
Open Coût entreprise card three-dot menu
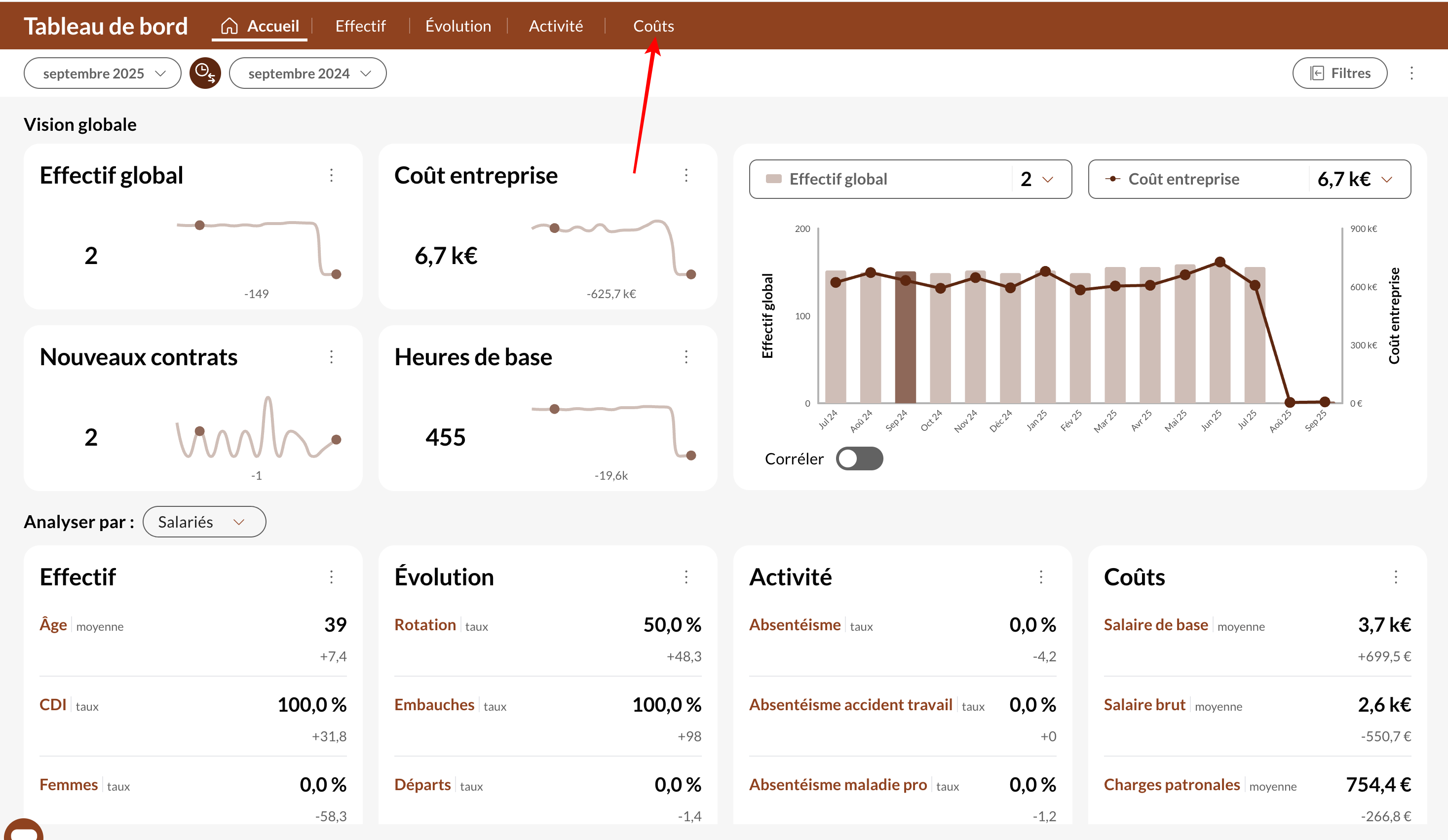pyautogui.click(x=686, y=175)
